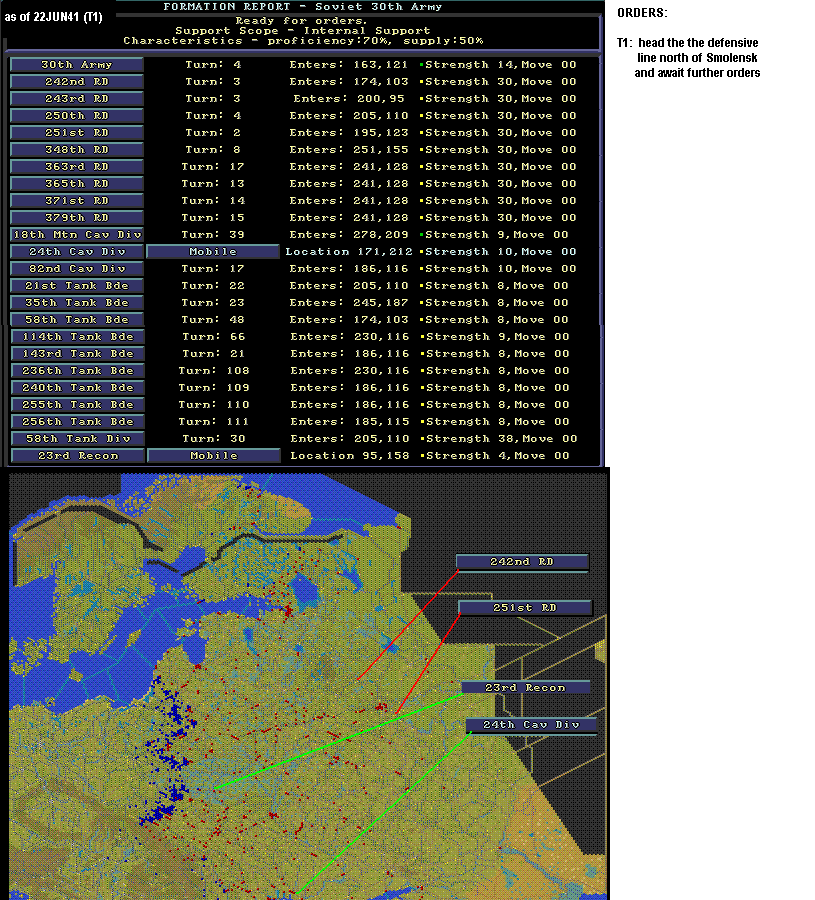Click the 251st RD label on the map
The height and width of the screenshot is (900, 815).
pos(525,608)
